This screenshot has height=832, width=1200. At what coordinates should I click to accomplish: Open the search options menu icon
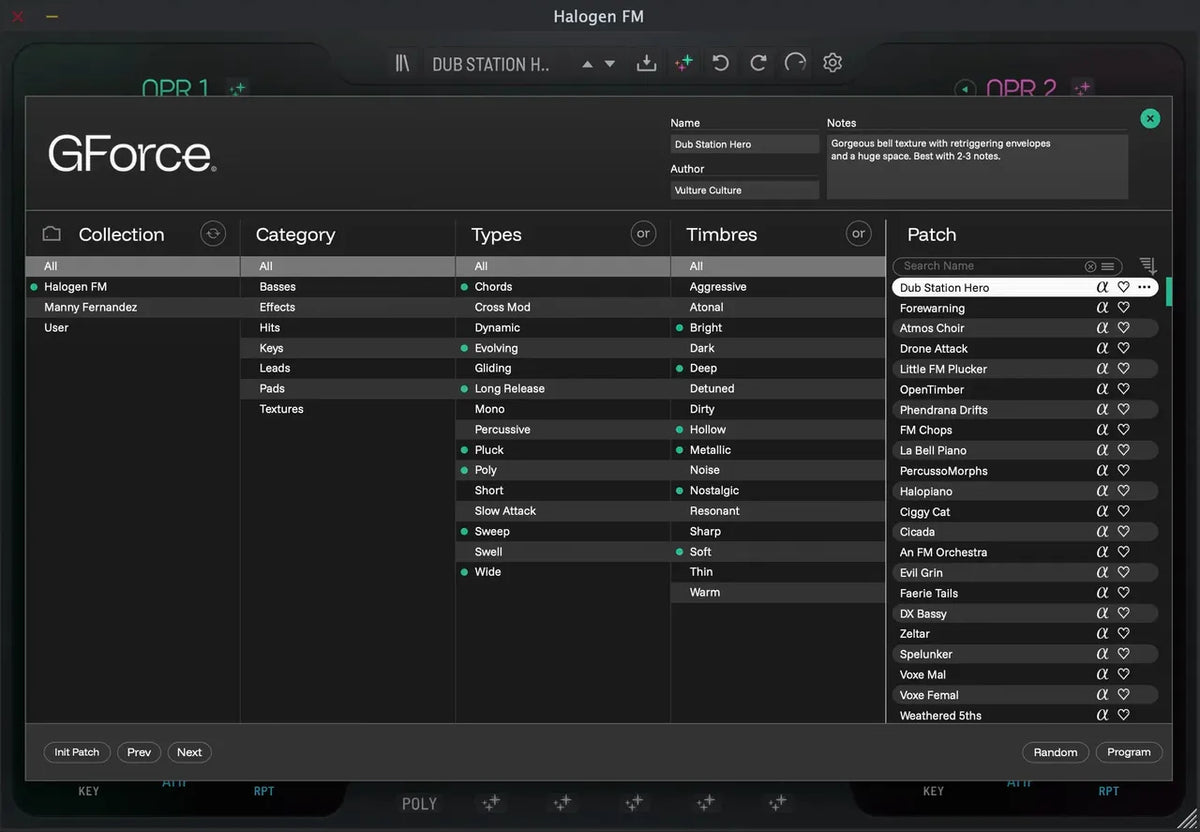point(1108,266)
